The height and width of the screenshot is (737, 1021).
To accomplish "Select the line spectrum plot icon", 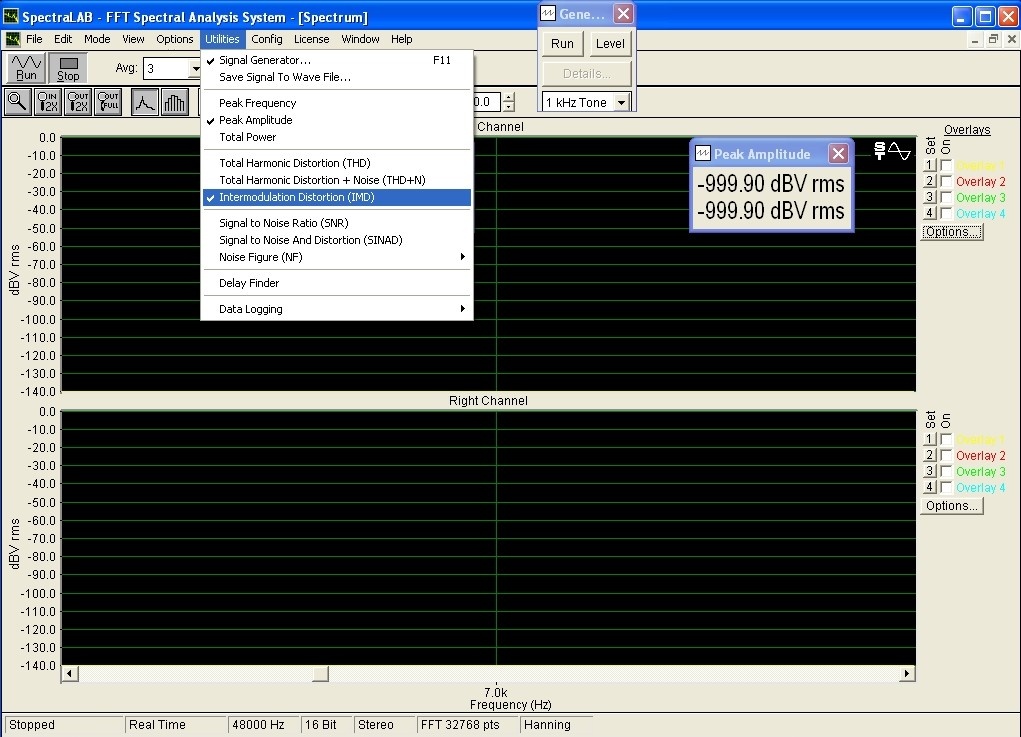I will [145, 102].
